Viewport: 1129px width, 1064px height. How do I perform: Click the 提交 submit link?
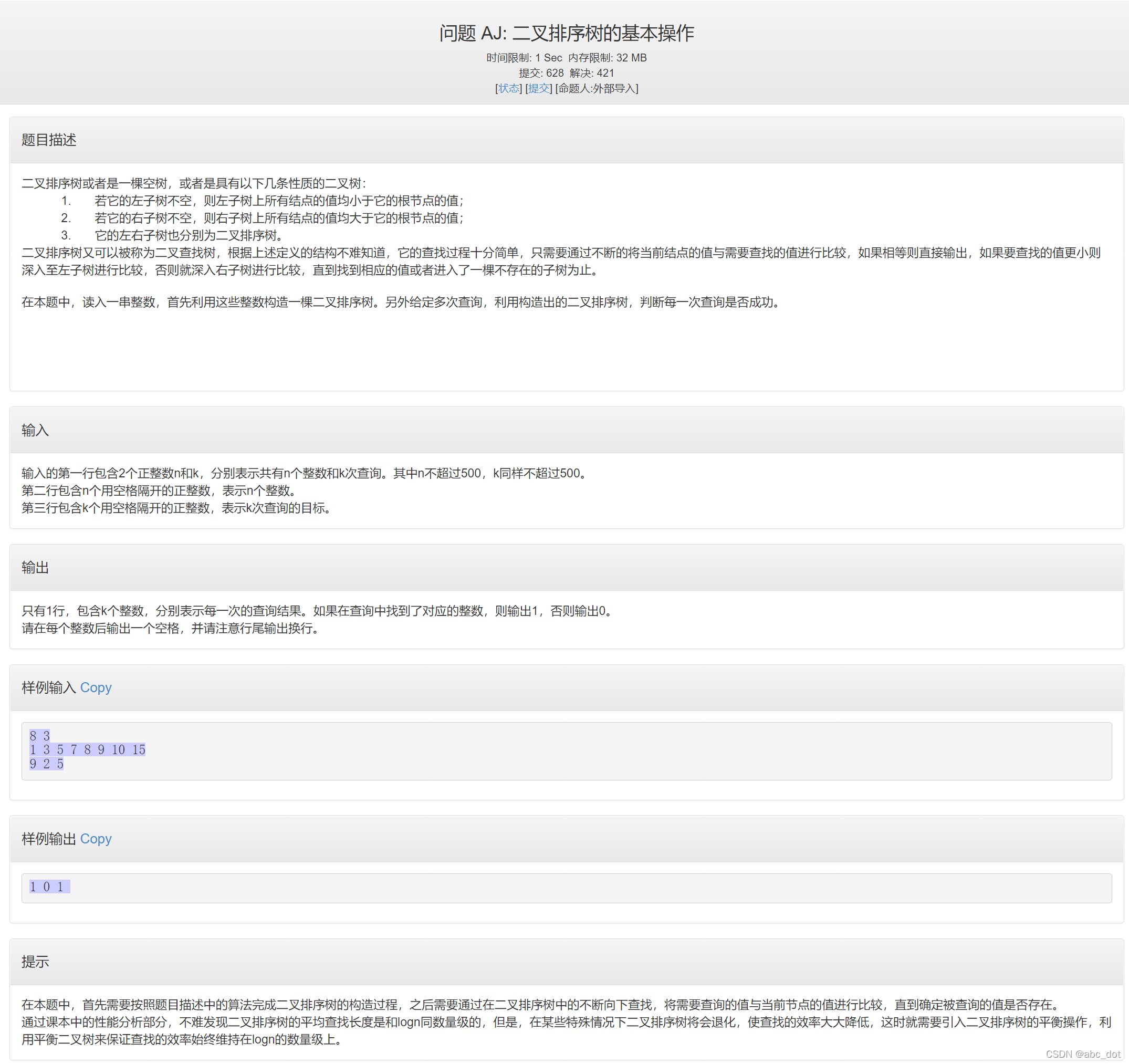click(538, 88)
